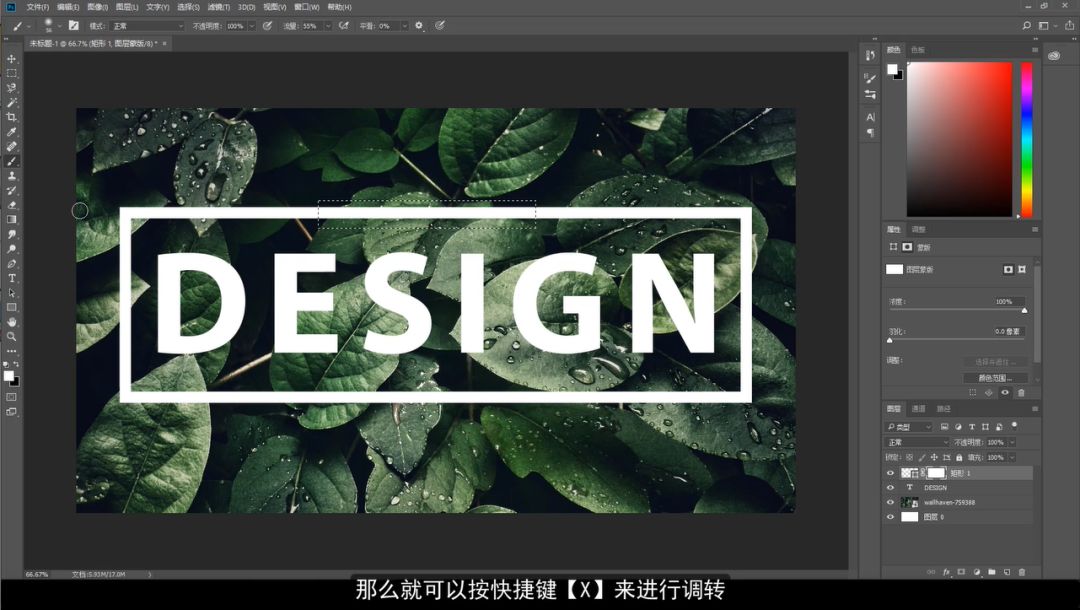The width and height of the screenshot is (1080, 610).
Task: Toggle pressure for opacity button
Action: pos(267,25)
